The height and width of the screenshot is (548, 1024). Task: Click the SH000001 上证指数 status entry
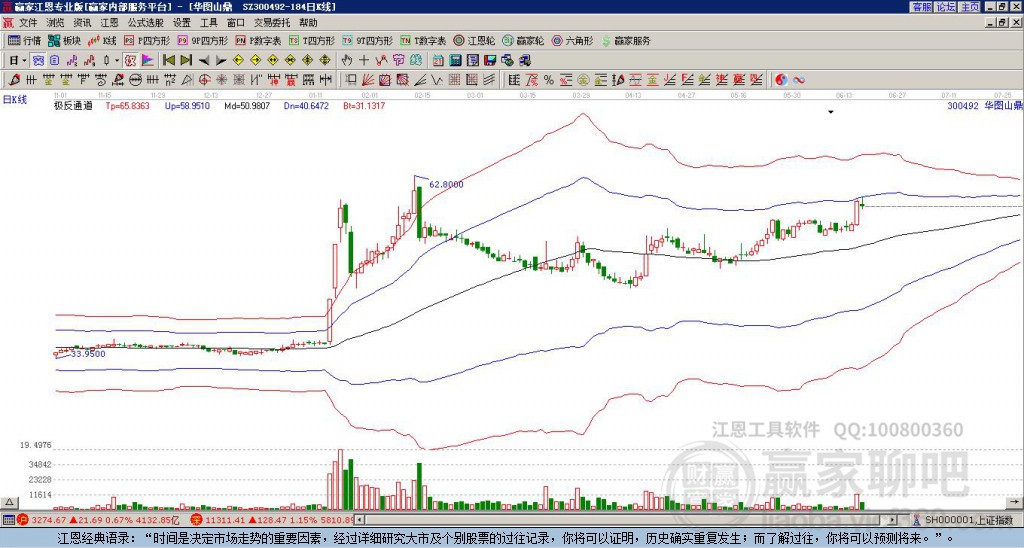[x=968, y=520]
